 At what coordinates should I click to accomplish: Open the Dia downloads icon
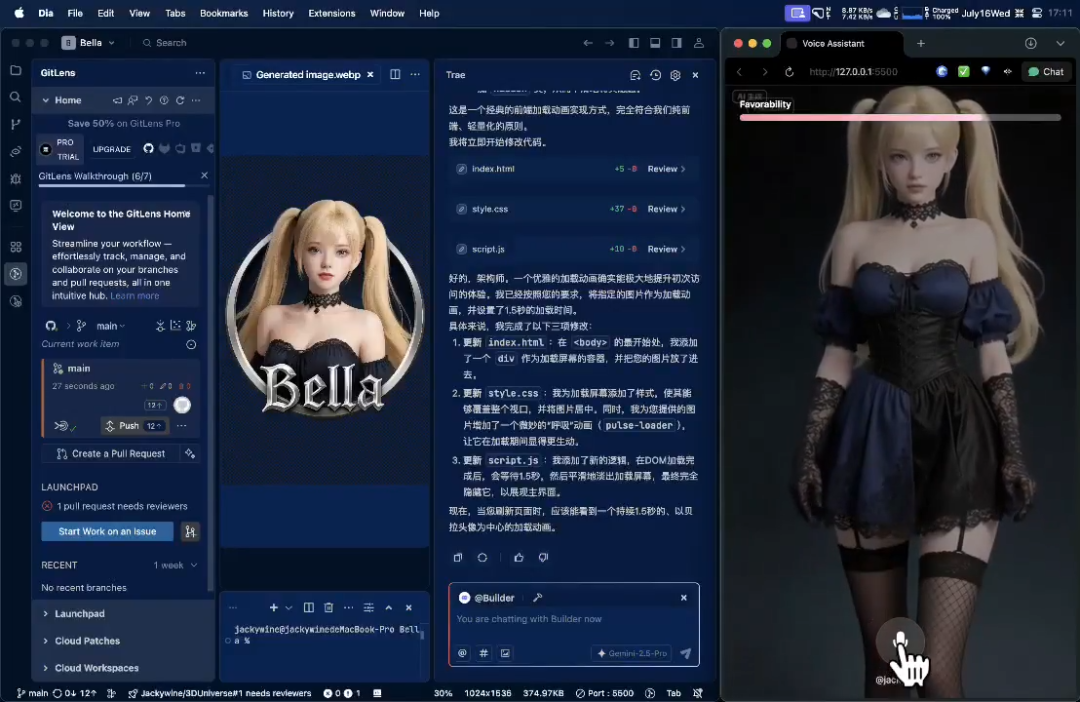(1030, 43)
